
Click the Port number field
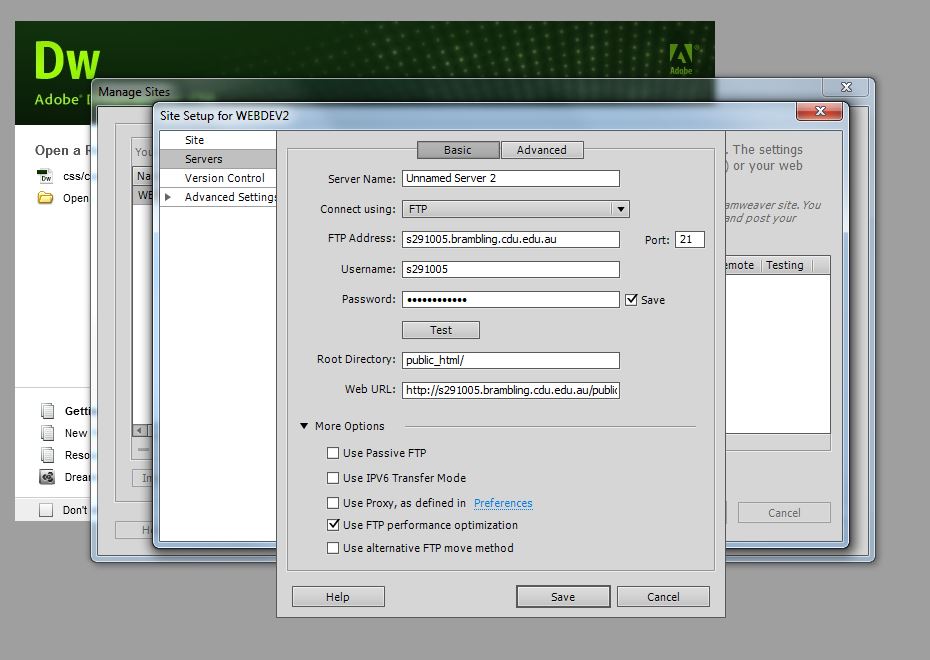tap(690, 239)
